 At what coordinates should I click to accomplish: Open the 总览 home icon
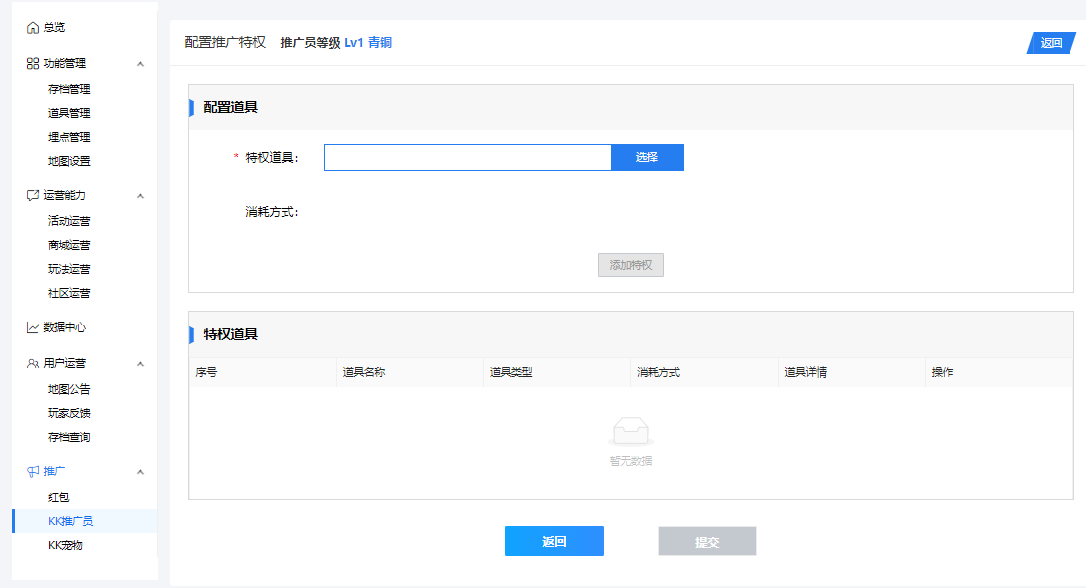point(33,28)
